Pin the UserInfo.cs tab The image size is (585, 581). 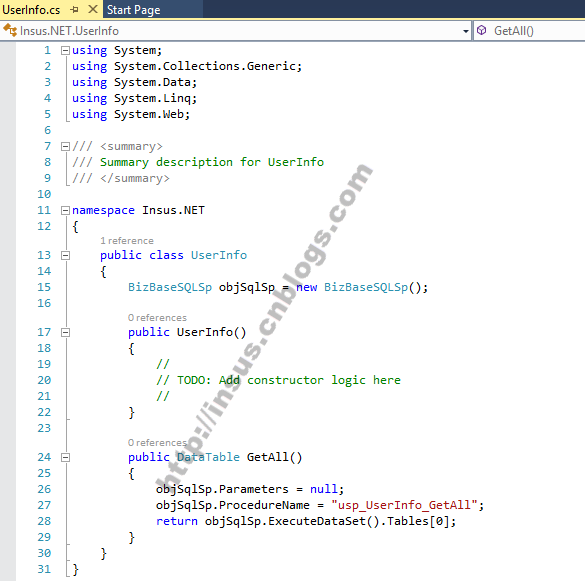pos(75,10)
